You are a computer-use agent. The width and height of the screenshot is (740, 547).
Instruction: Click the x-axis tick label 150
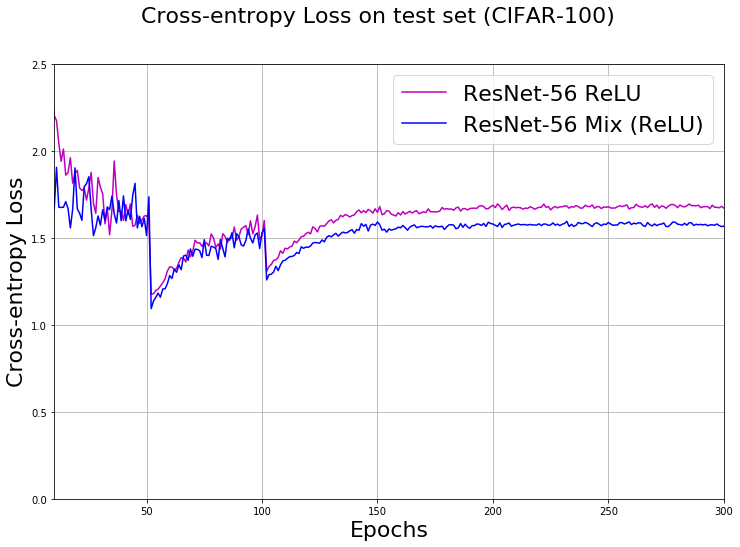click(377, 511)
